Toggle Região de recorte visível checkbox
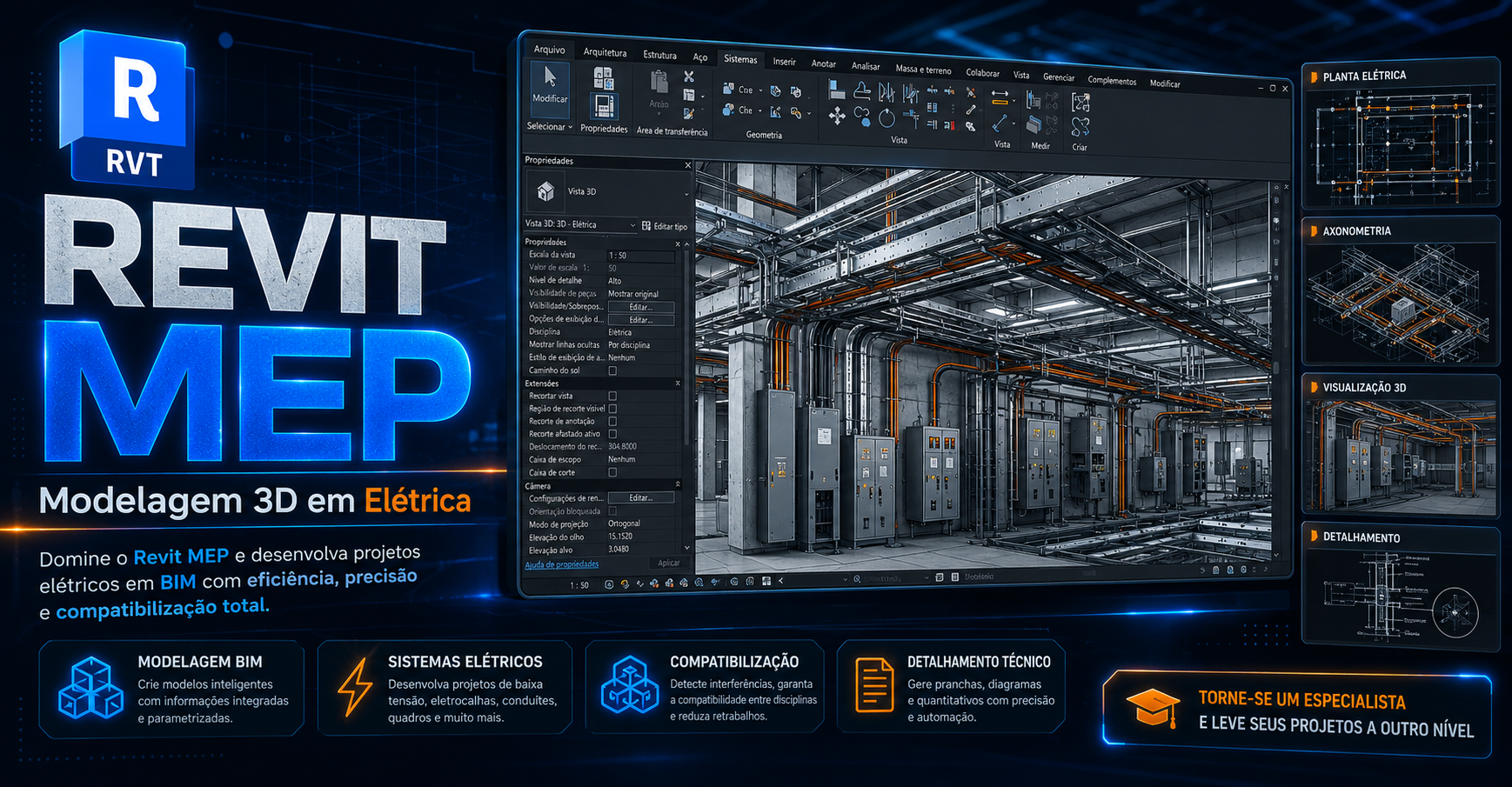The image size is (1512, 787). pos(612,409)
